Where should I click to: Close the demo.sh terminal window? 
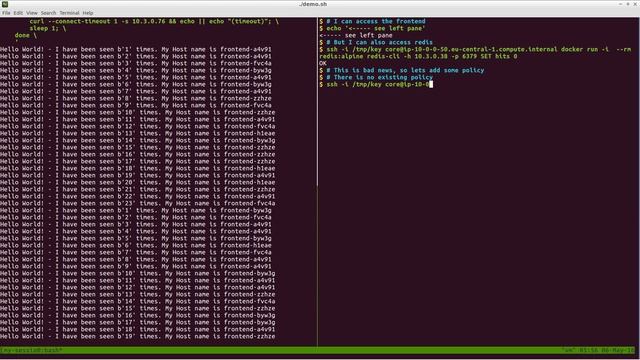(x=635, y=4)
